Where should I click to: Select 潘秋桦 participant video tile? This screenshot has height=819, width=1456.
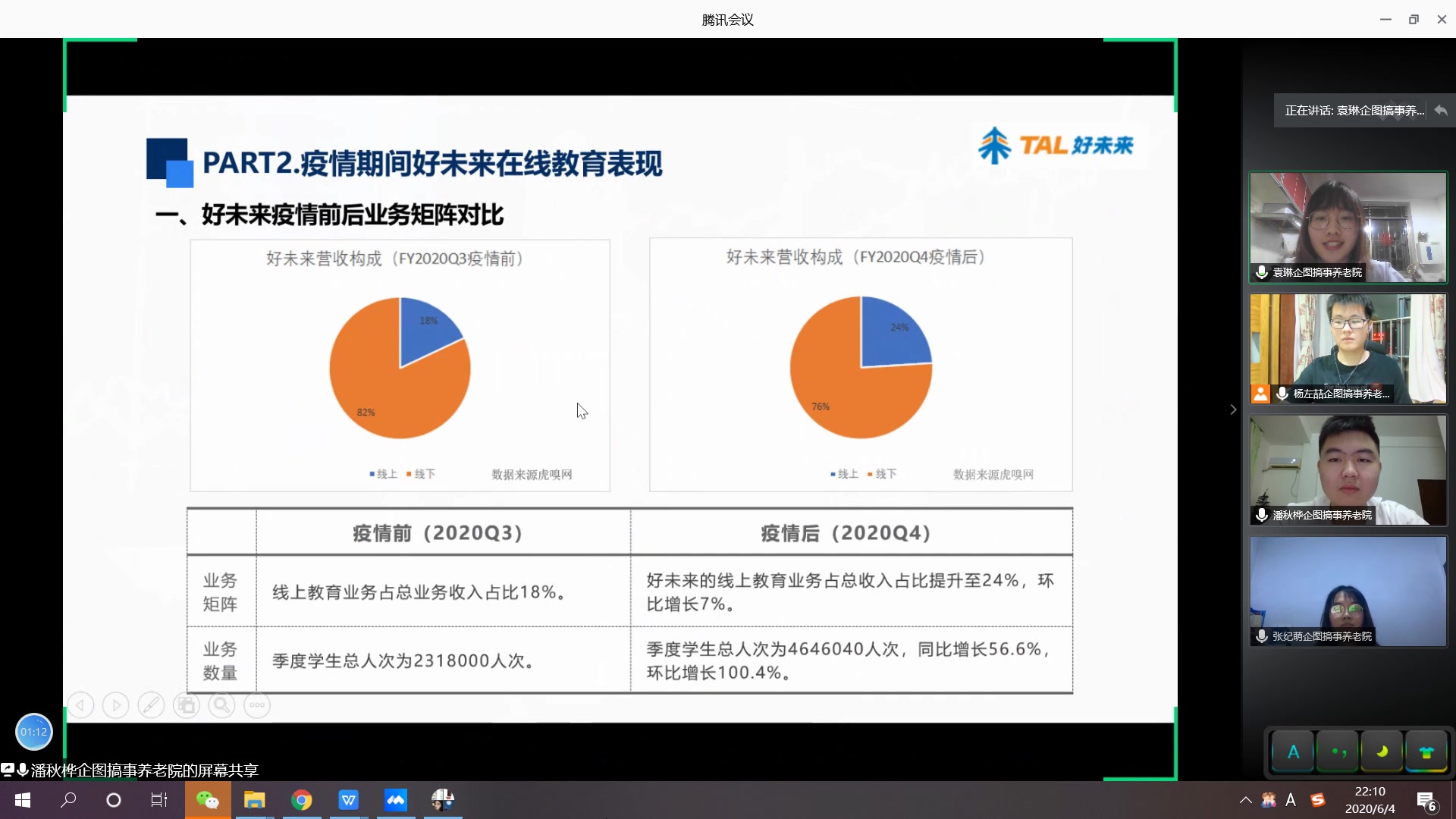point(1348,470)
